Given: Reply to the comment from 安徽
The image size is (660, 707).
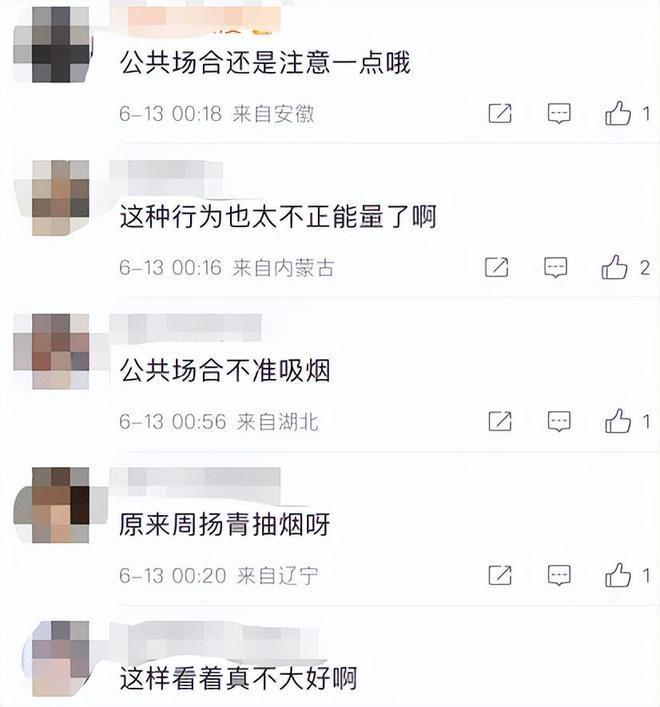Looking at the screenshot, I should [x=559, y=113].
